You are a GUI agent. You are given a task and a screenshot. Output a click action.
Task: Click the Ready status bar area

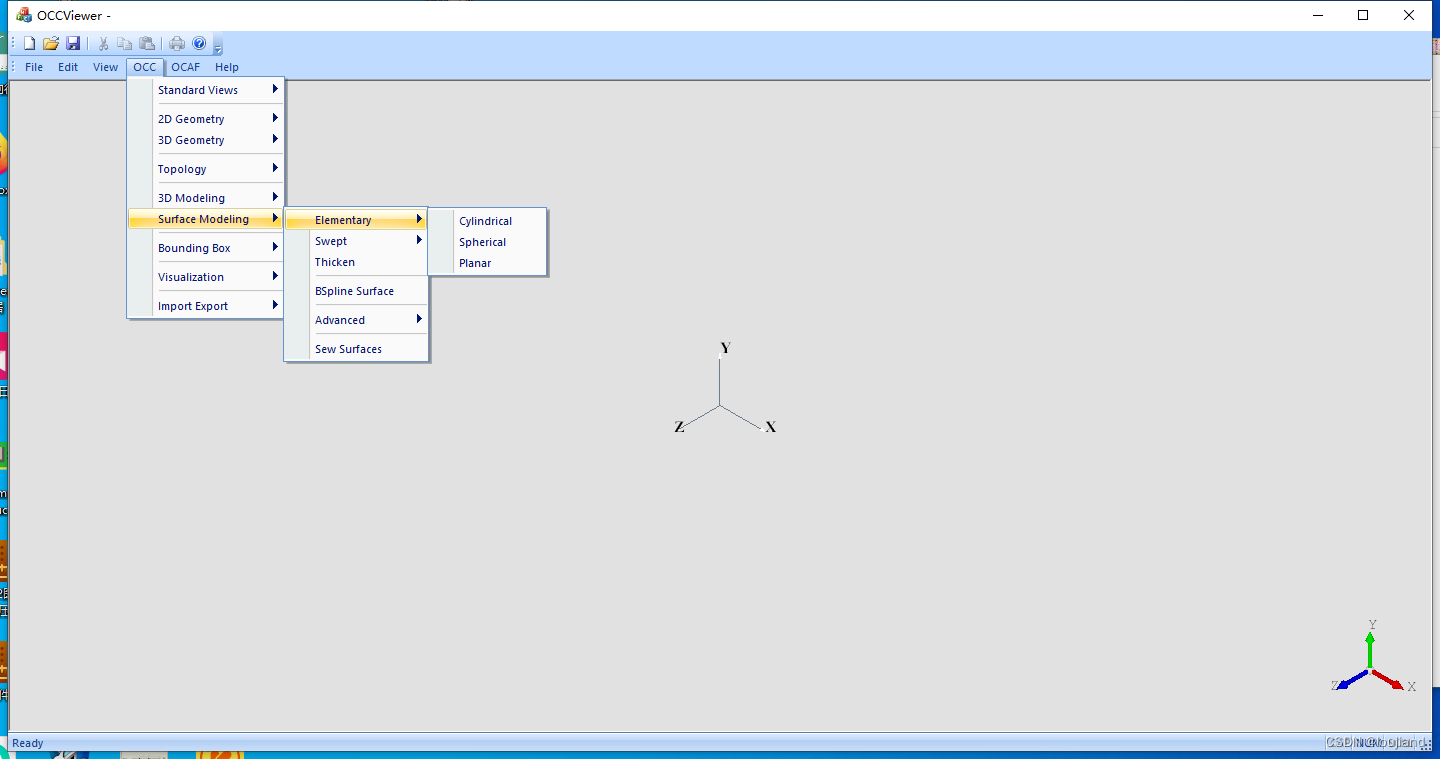pyautogui.click(x=27, y=743)
